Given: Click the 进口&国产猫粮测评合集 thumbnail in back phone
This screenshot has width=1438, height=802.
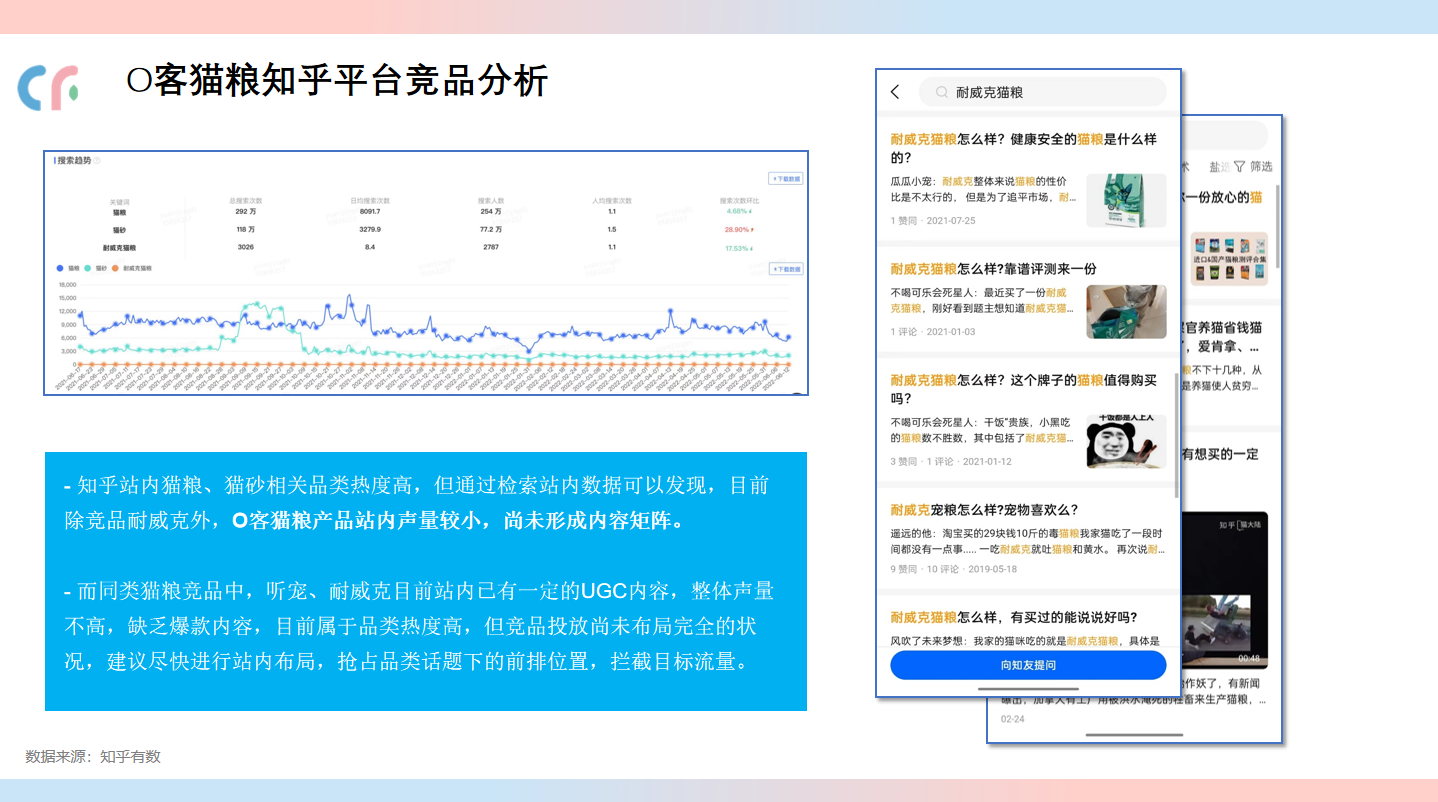Looking at the screenshot, I should [1228, 259].
